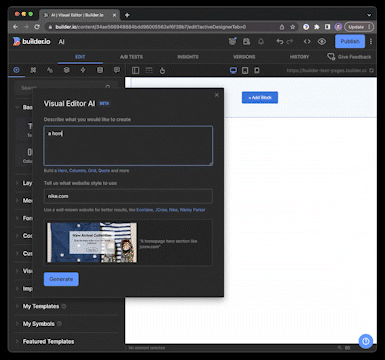Click the + Add Block button
This screenshot has height=360, width=385.
260,97
